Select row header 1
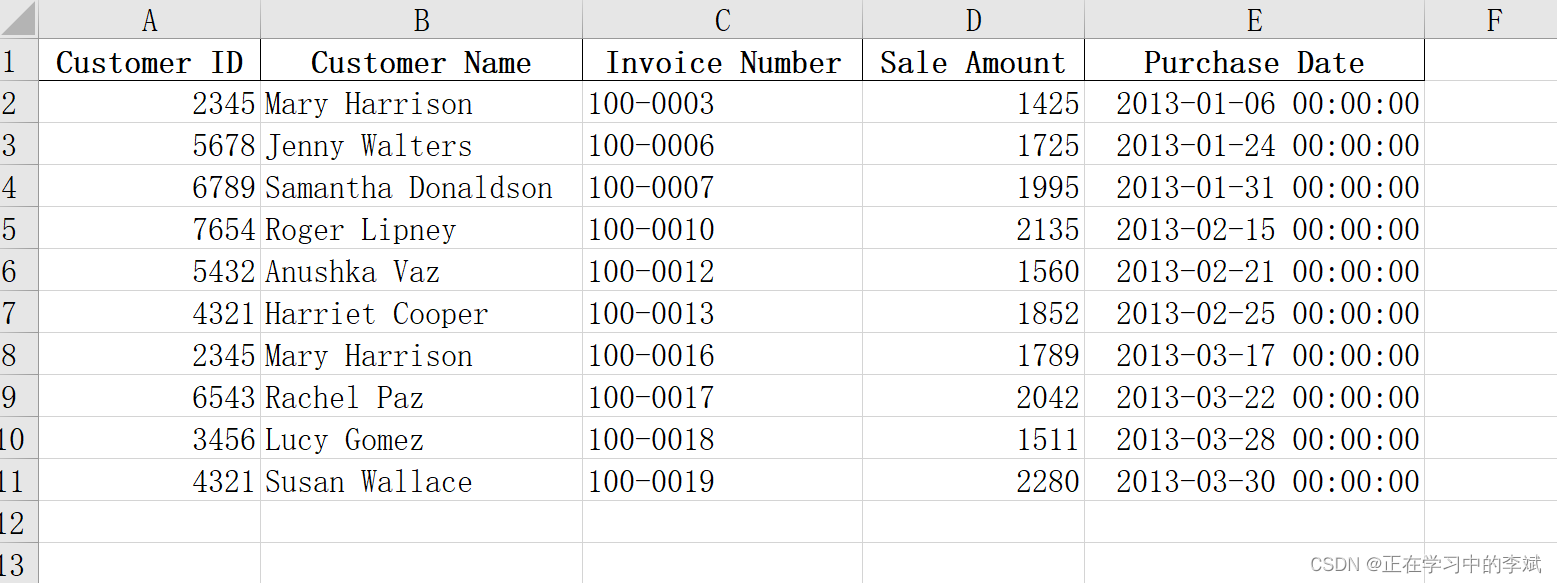 tap(20, 61)
